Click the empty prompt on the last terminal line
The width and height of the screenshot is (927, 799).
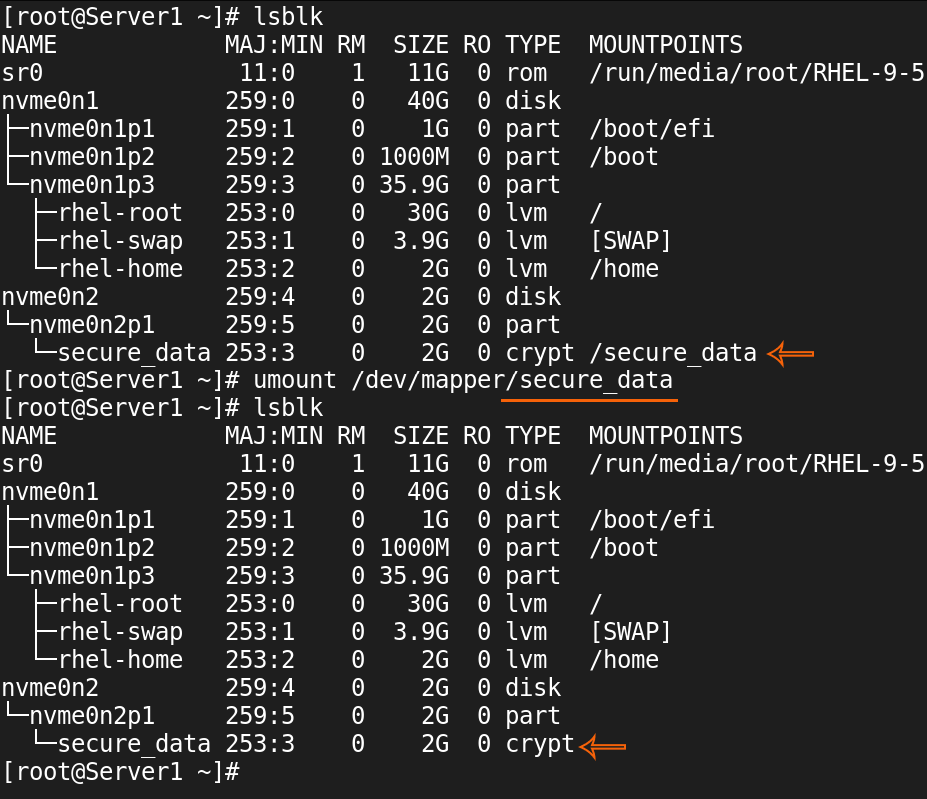click(121, 771)
